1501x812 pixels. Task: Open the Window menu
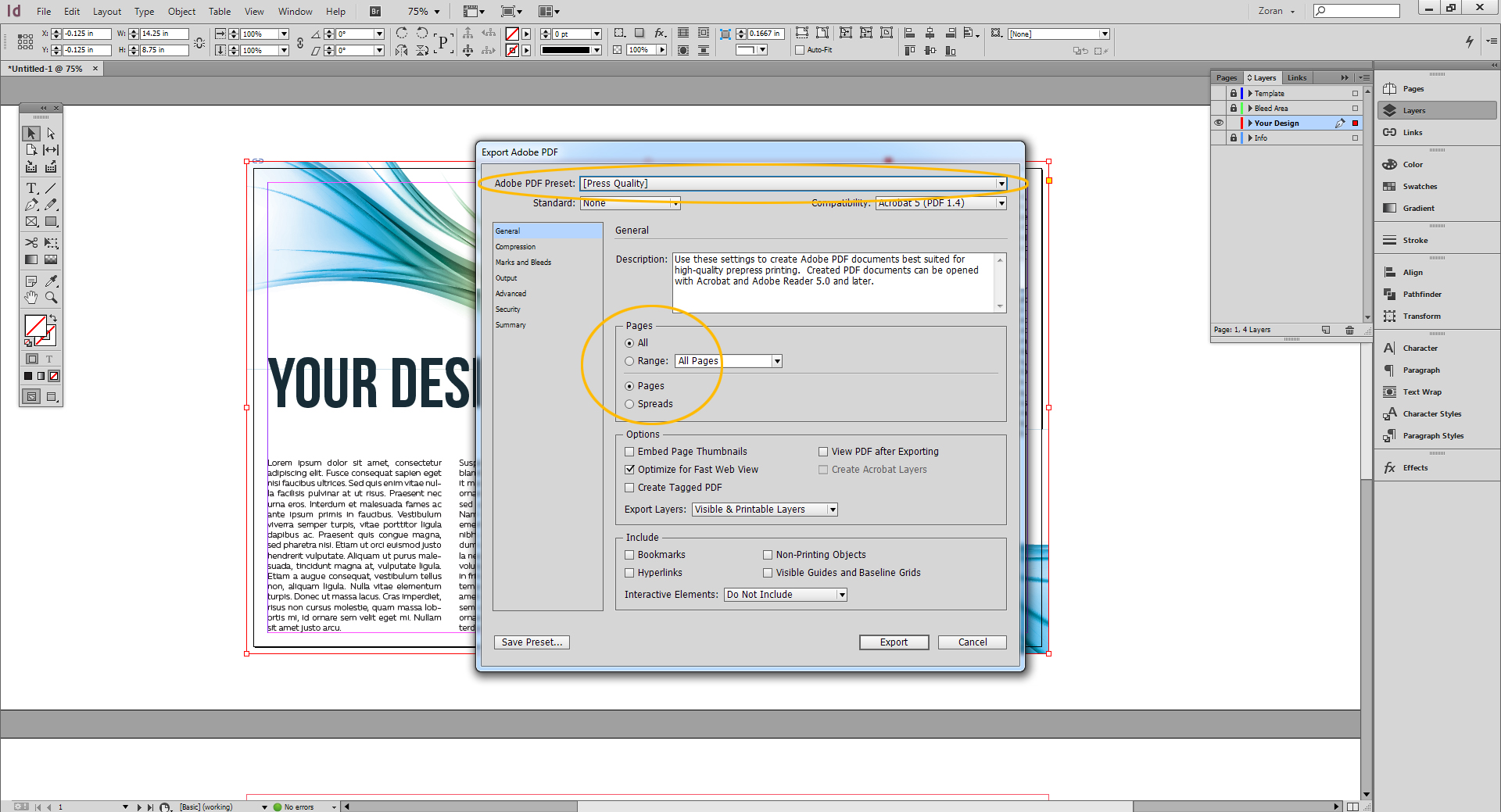(295, 11)
